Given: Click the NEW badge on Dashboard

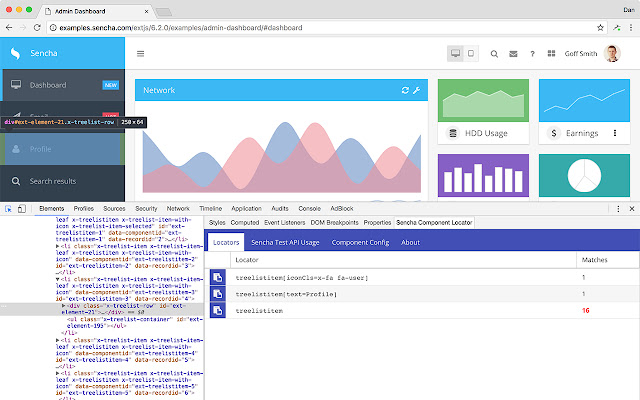Looking at the screenshot, I should click(111, 85).
